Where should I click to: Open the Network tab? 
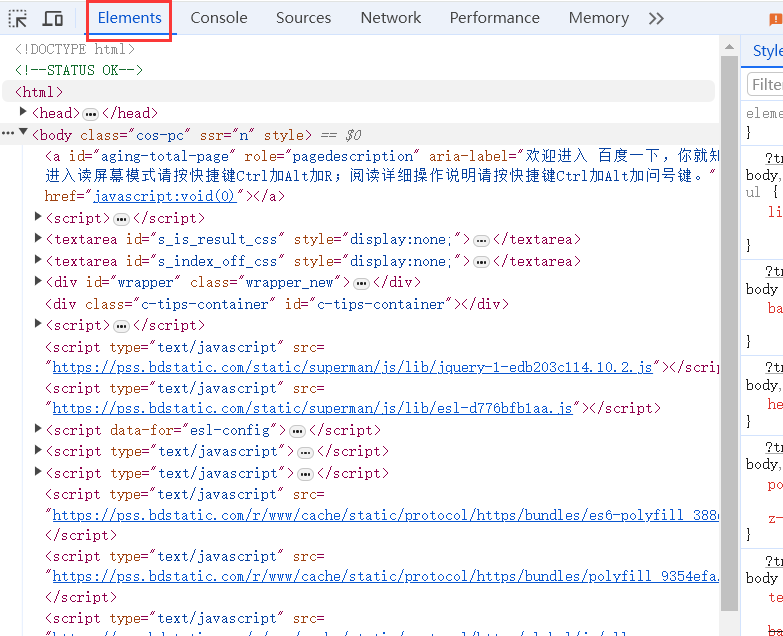coord(391,18)
